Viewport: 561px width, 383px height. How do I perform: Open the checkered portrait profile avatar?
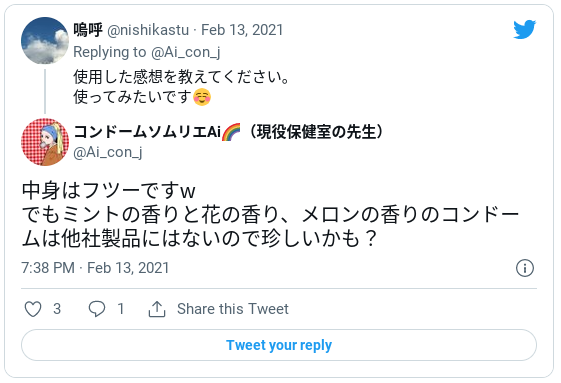click(x=45, y=142)
